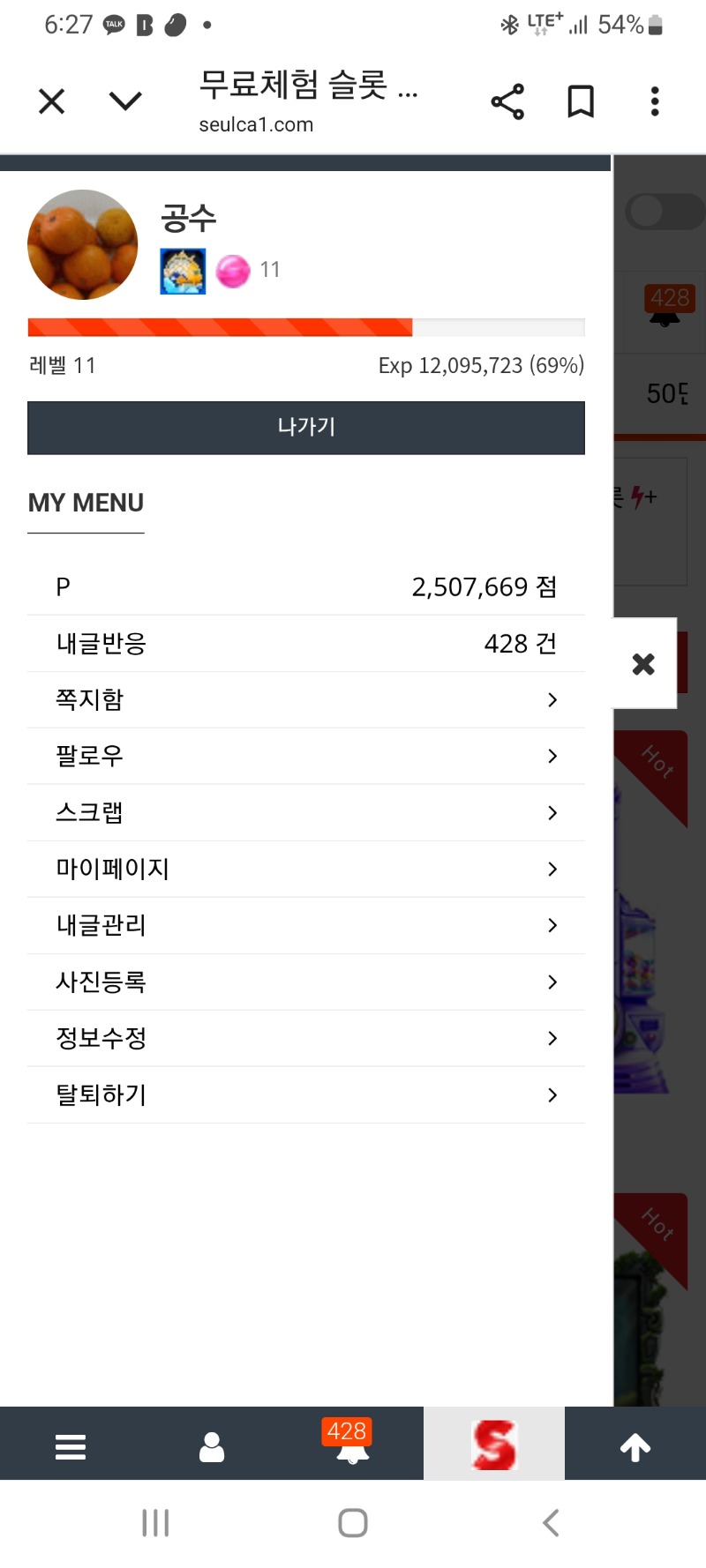Open the hamburger menu in bottom bar
The width and height of the screenshot is (706, 1568).
click(71, 1447)
